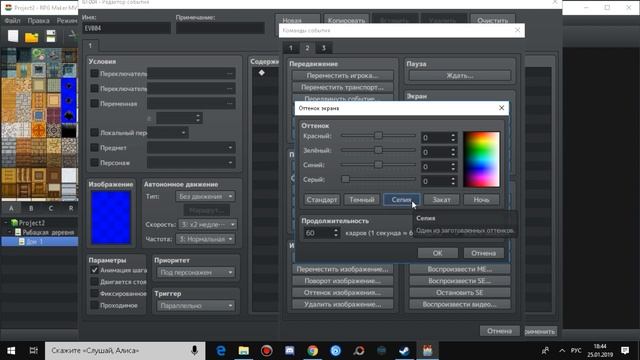Select tileset tab B

click(x=31, y=208)
